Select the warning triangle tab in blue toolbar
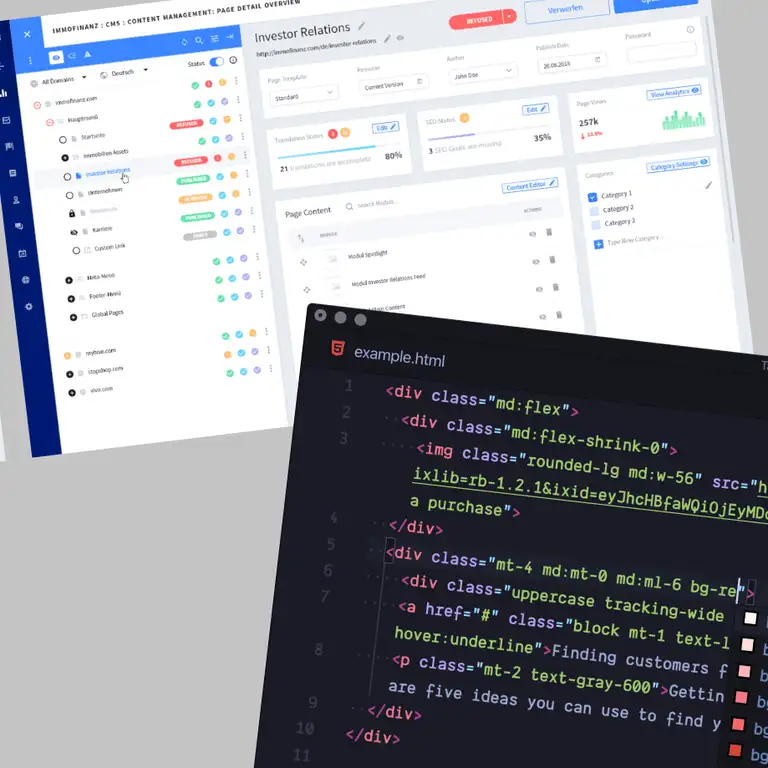 [x=88, y=54]
